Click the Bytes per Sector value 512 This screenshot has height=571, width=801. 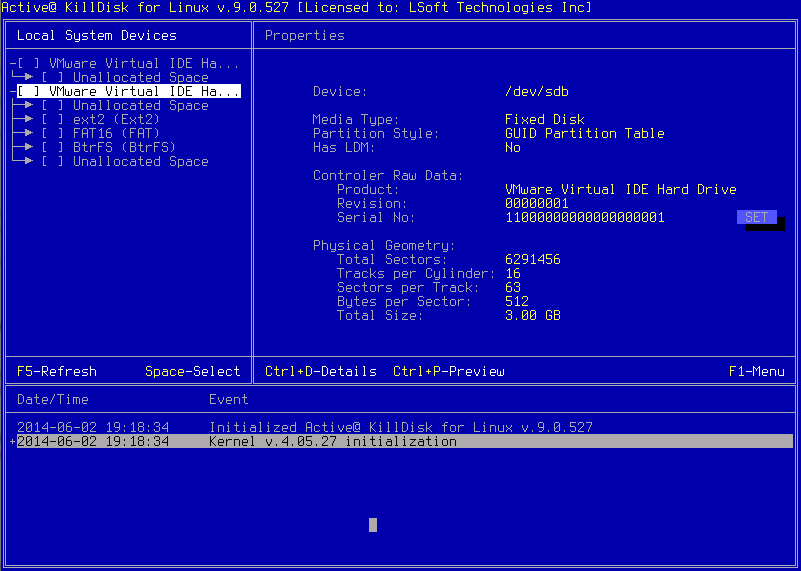click(517, 301)
